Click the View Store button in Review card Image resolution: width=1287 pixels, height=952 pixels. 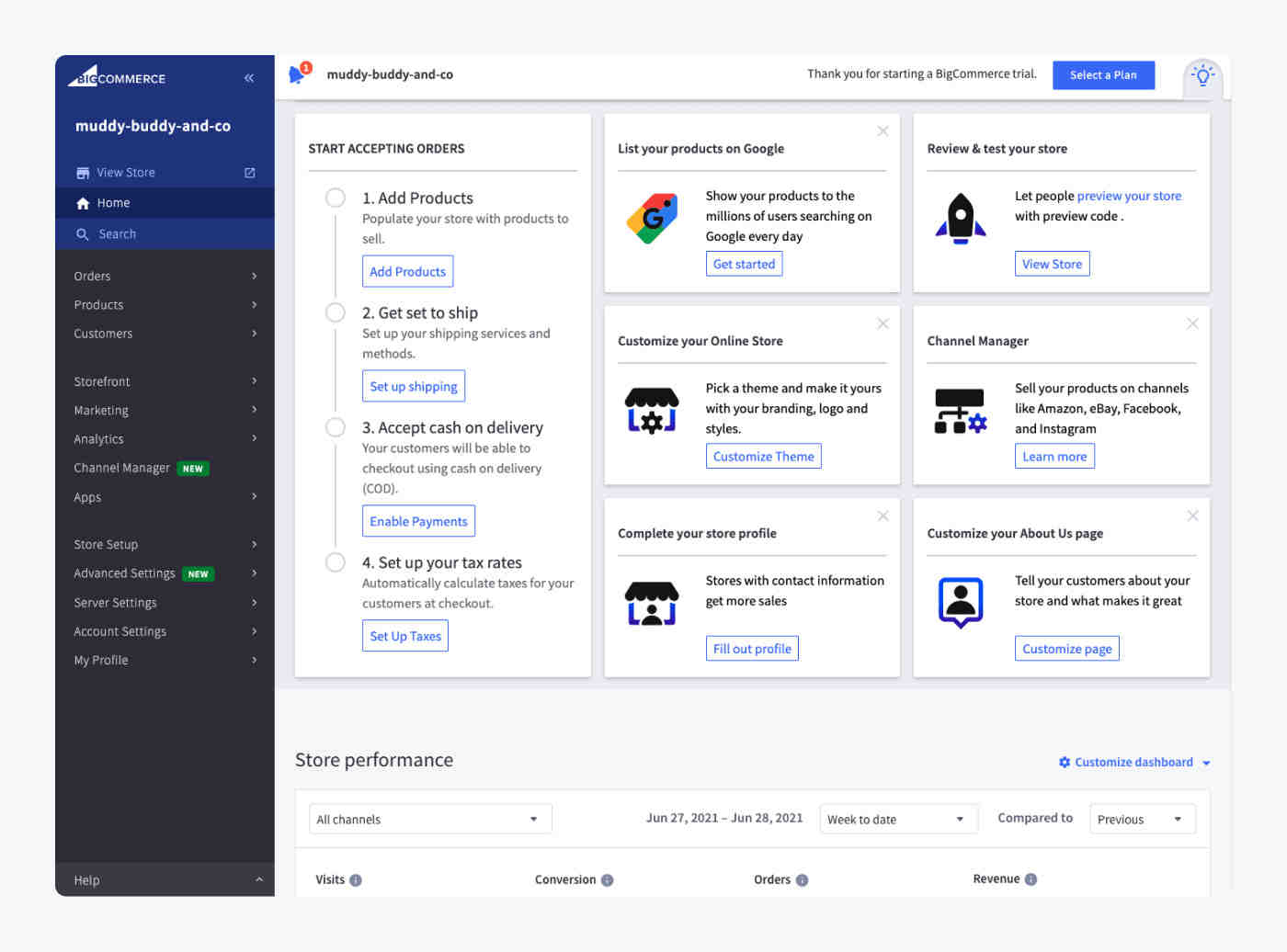[x=1052, y=264]
